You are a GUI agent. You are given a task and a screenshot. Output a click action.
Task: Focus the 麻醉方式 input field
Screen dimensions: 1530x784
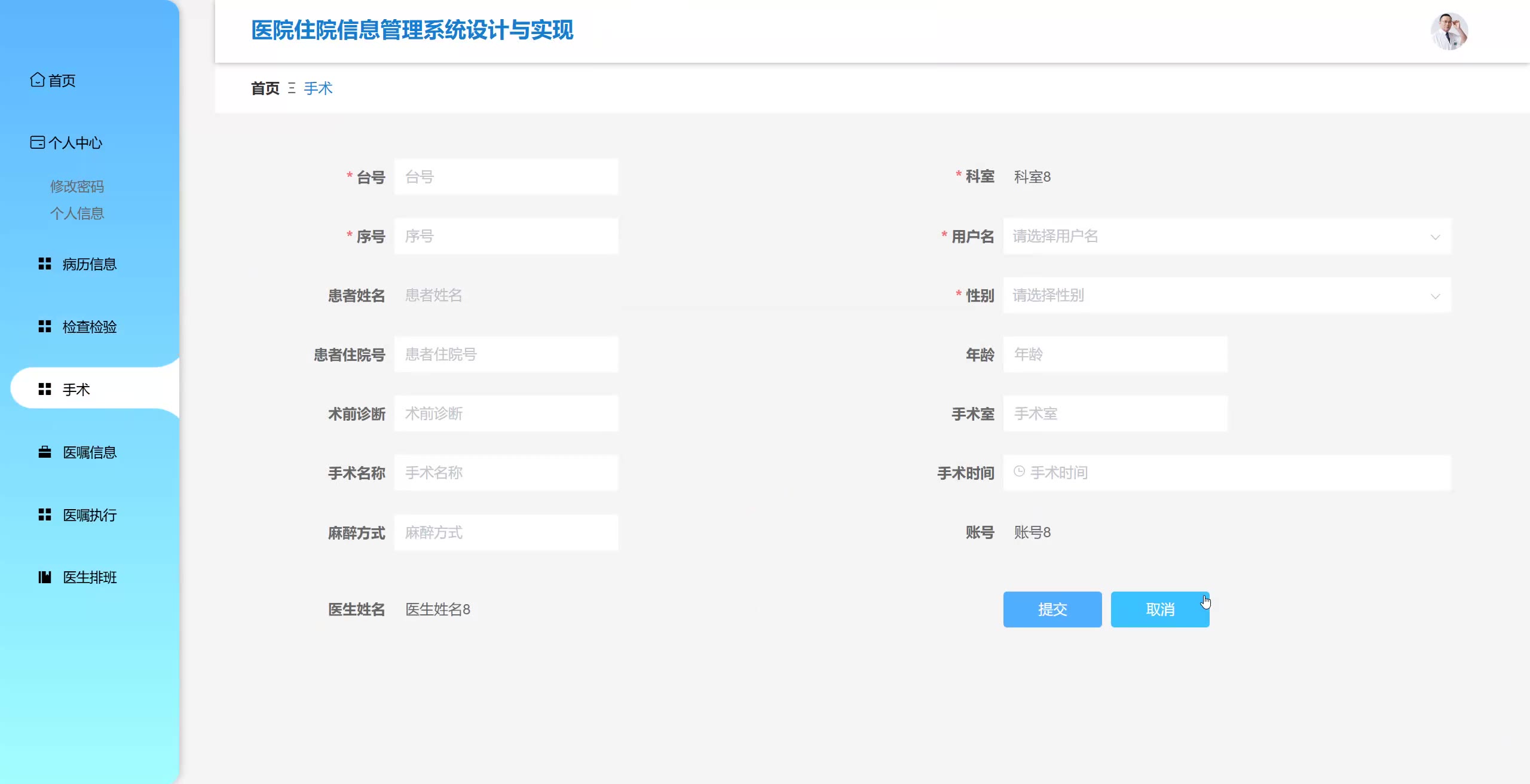[x=506, y=532]
